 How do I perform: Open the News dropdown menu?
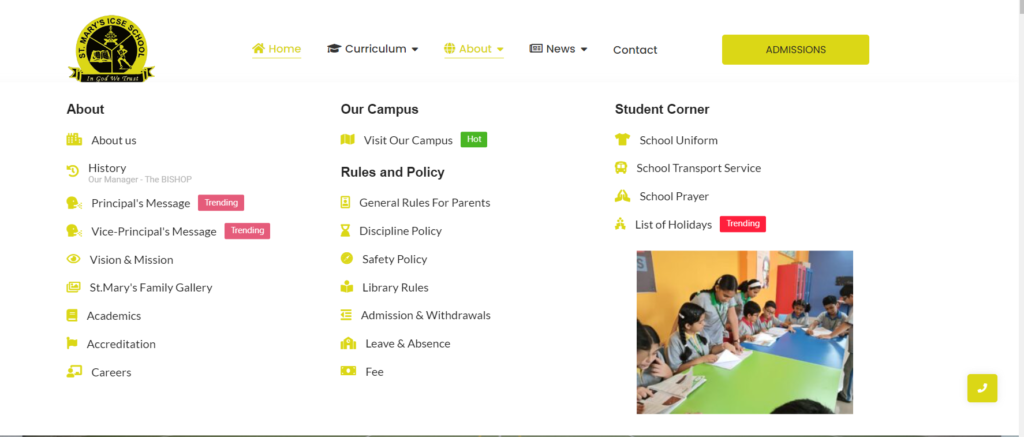coord(558,49)
